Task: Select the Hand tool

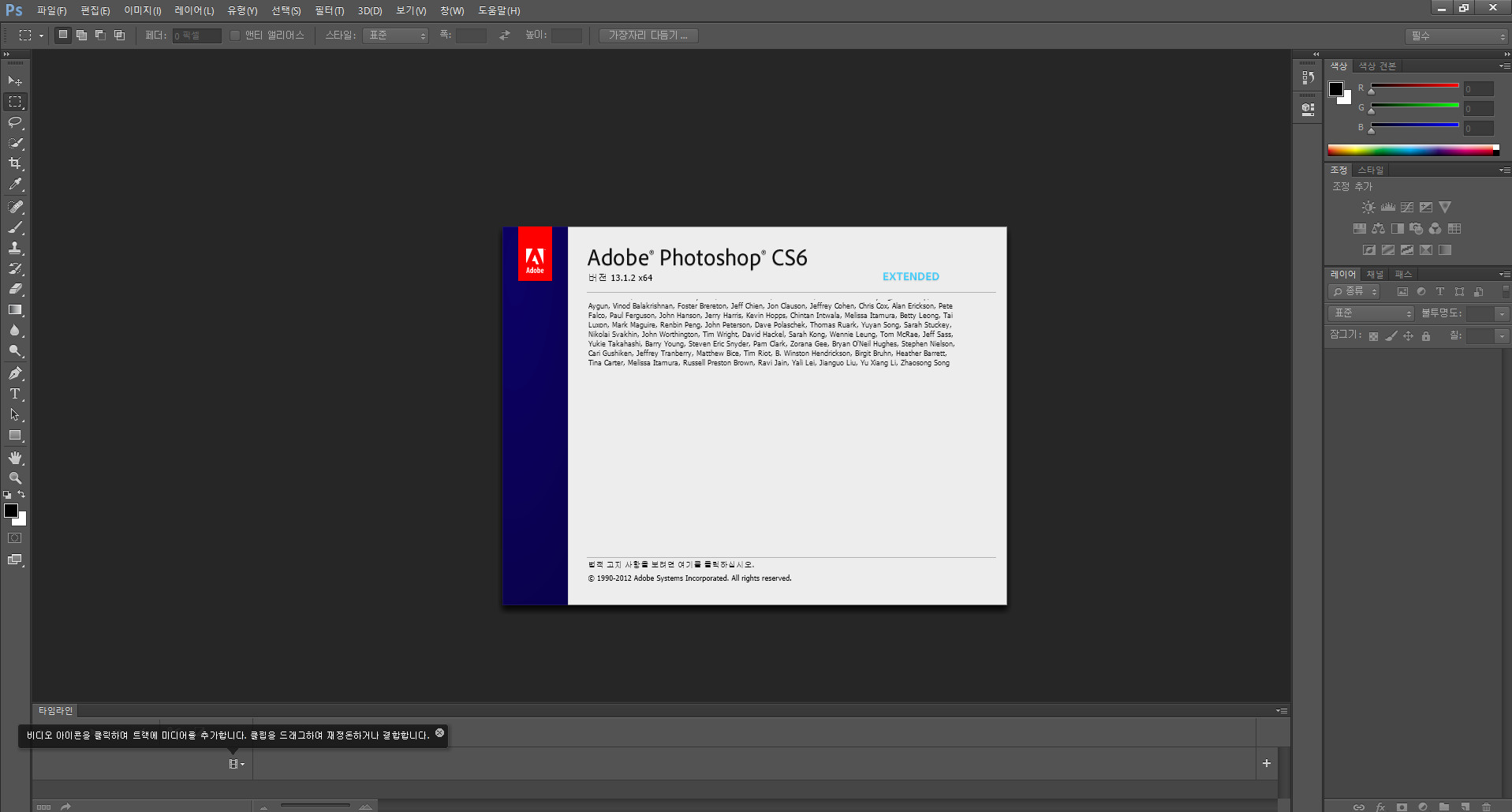Action: coord(15,458)
